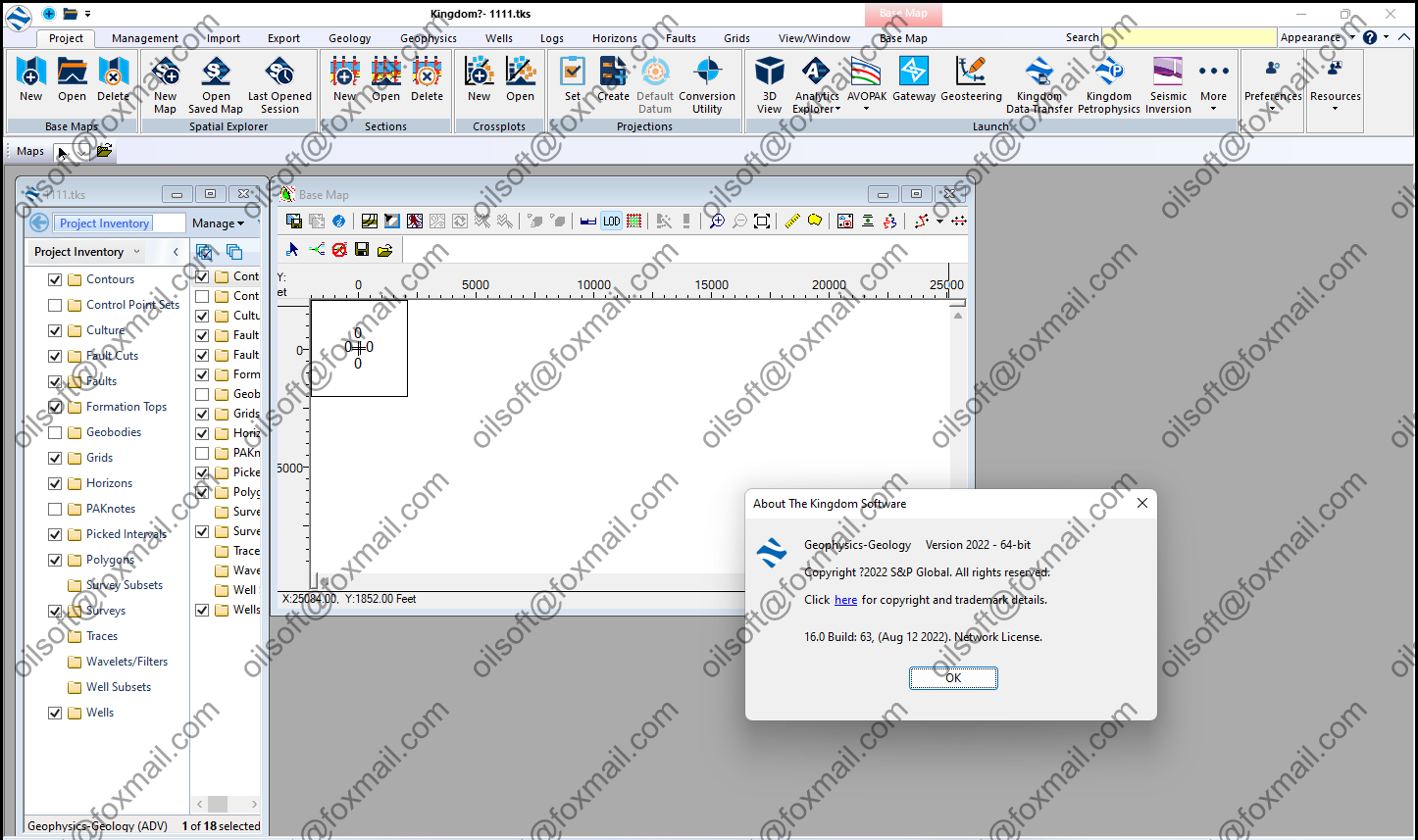This screenshot has width=1418, height=840.
Task: Launch the Last Opened Session
Action: [x=279, y=83]
